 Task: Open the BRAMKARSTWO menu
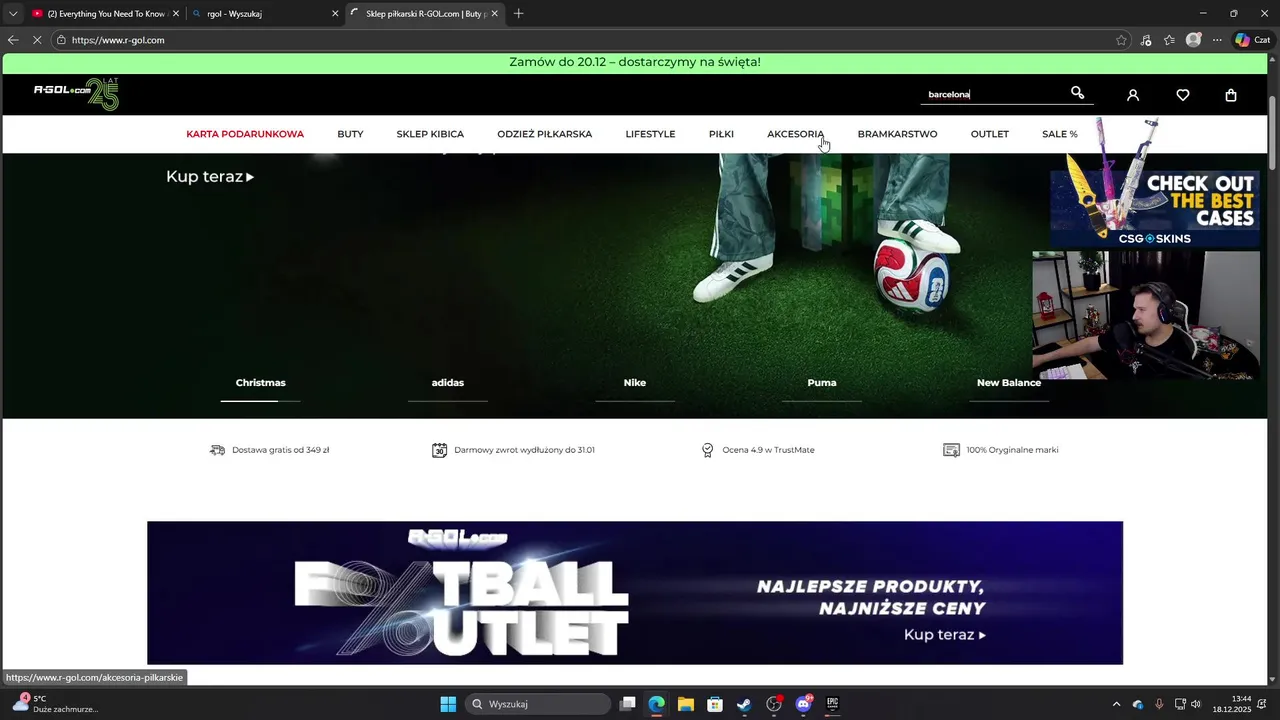click(897, 134)
